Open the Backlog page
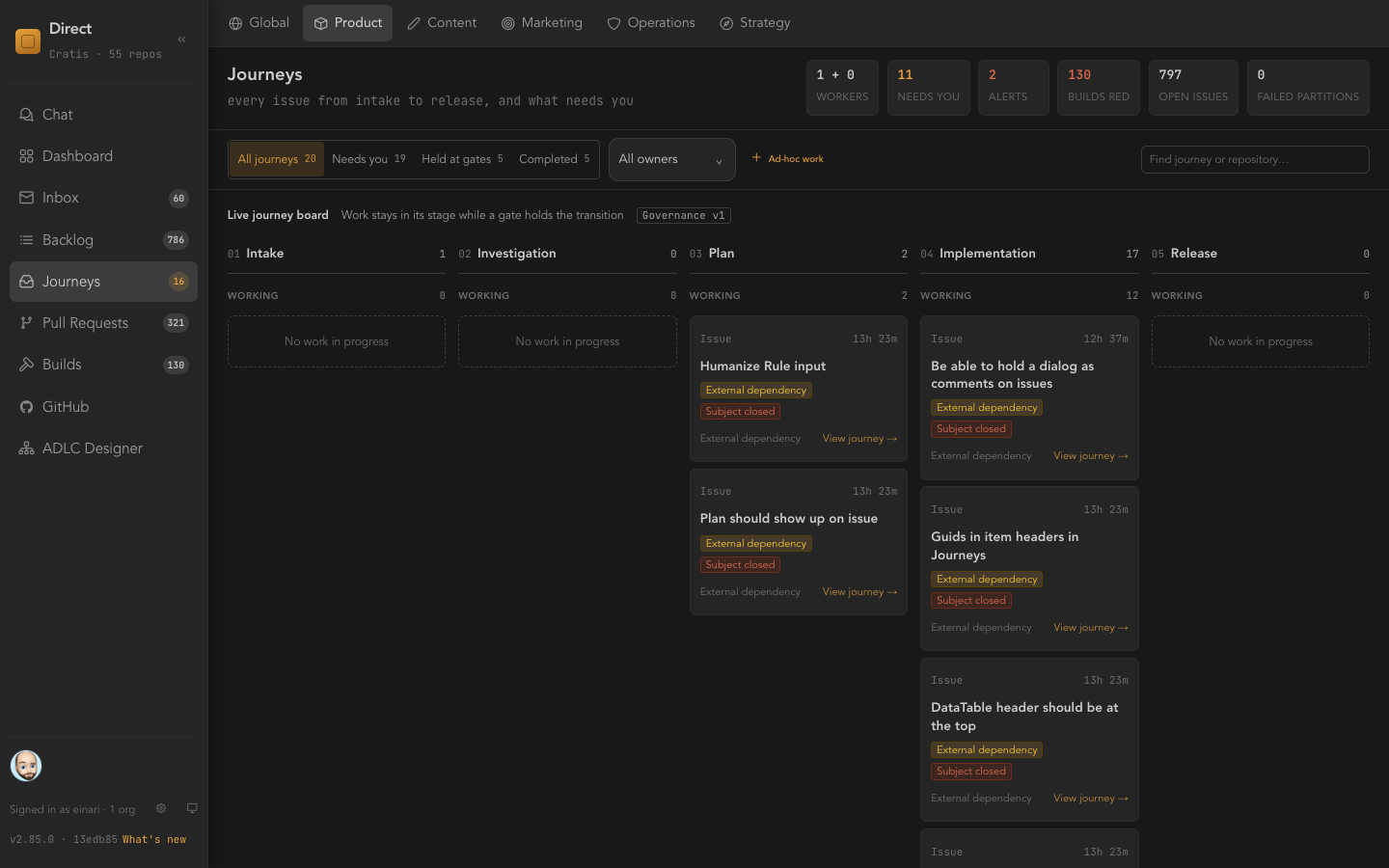This screenshot has height=868, width=1389. (103, 240)
